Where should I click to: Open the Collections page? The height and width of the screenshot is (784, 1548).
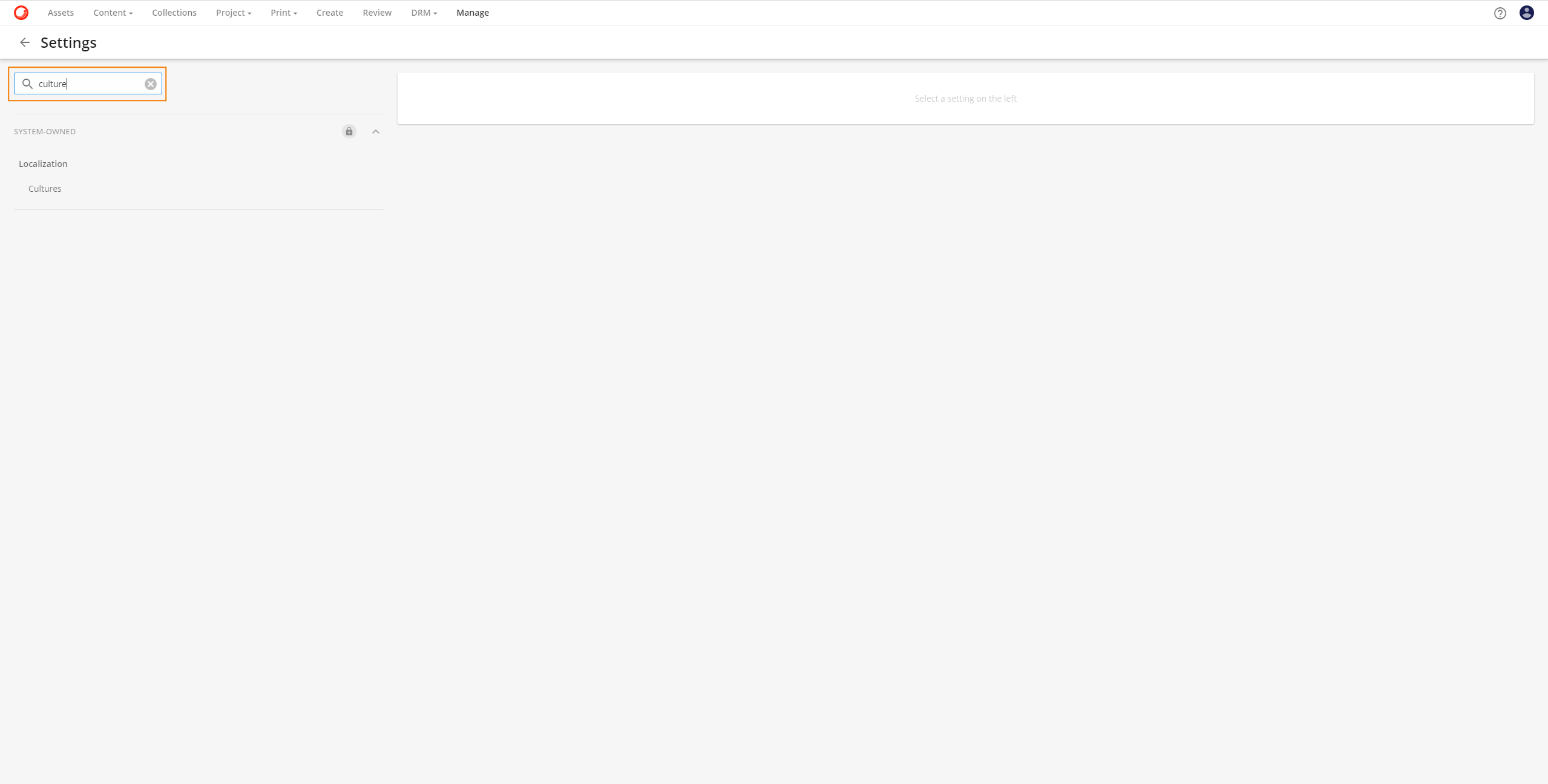click(174, 13)
